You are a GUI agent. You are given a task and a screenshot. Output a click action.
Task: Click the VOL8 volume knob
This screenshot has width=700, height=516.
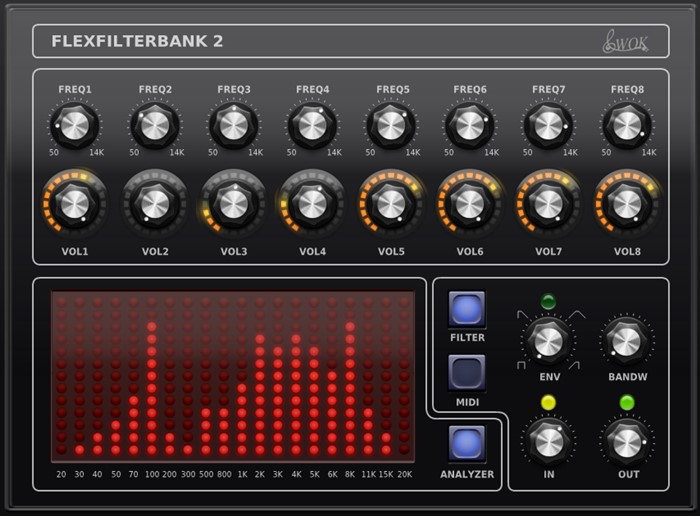click(627, 203)
